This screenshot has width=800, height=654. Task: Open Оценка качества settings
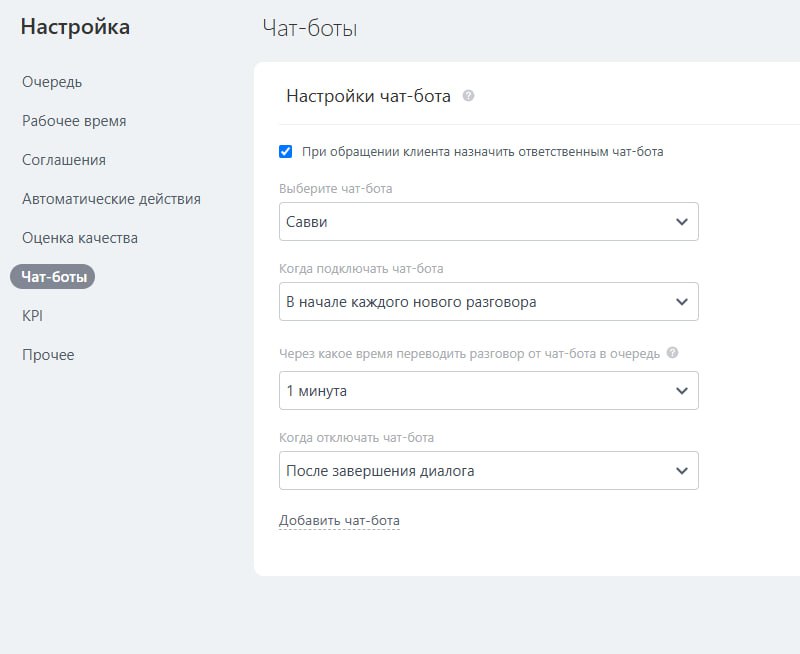(x=80, y=238)
